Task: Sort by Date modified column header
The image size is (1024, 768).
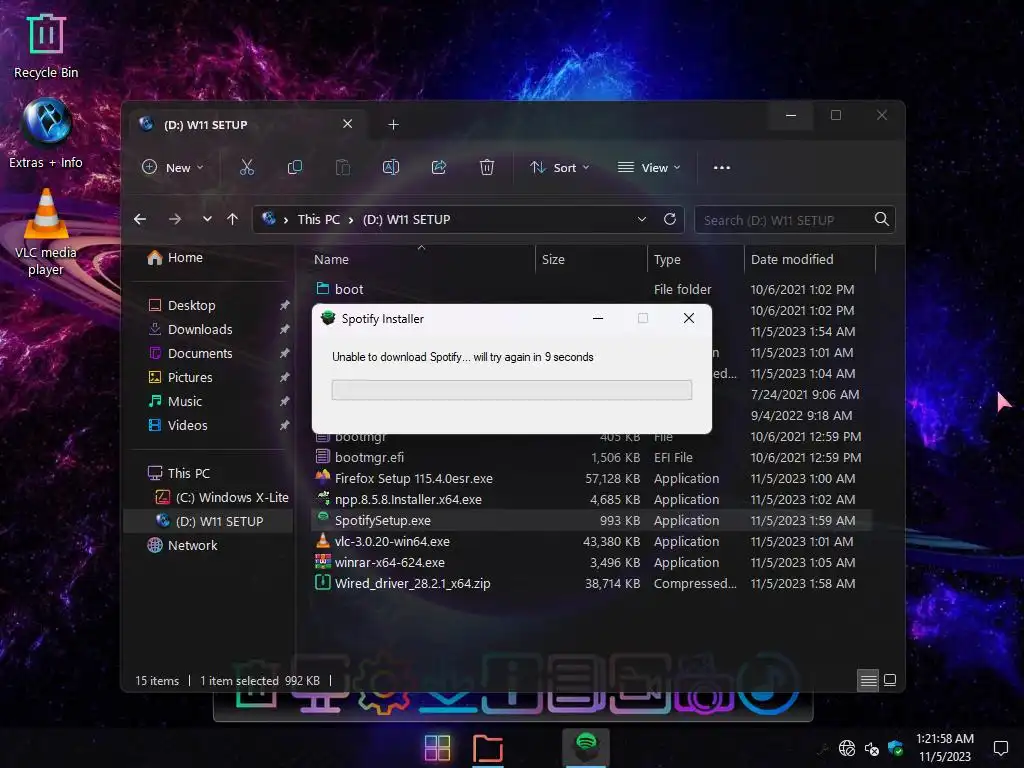Action: pos(810,259)
